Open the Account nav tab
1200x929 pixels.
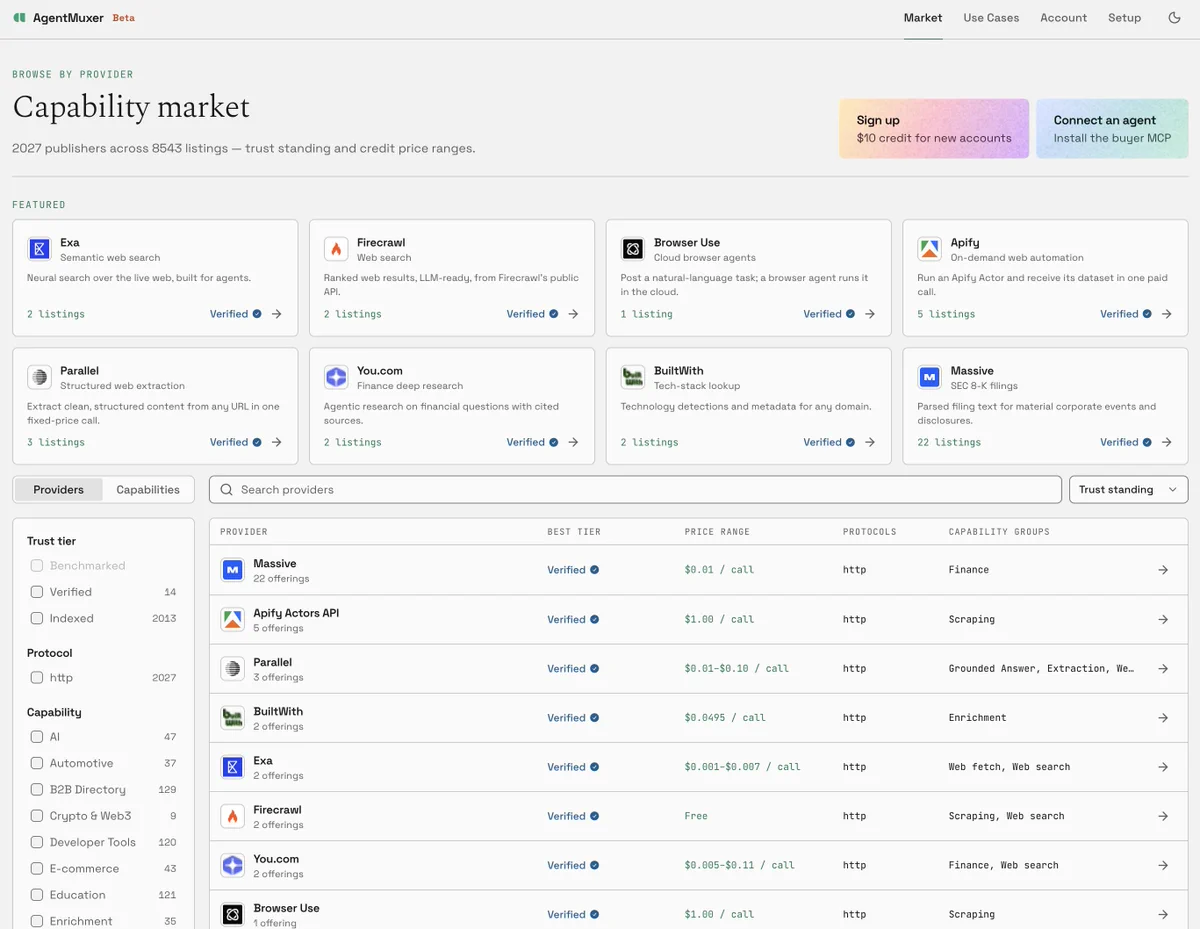click(x=1063, y=18)
